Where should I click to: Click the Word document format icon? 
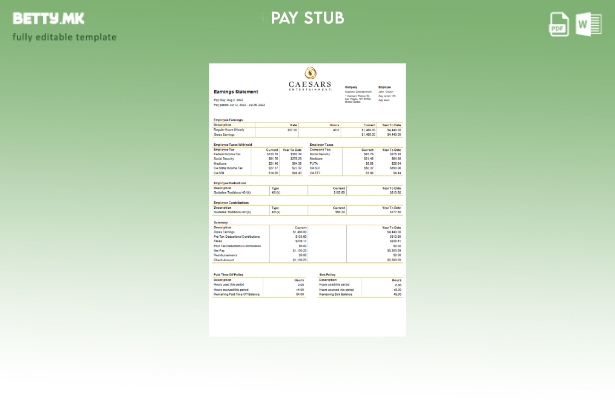click(x=589, y=25)
